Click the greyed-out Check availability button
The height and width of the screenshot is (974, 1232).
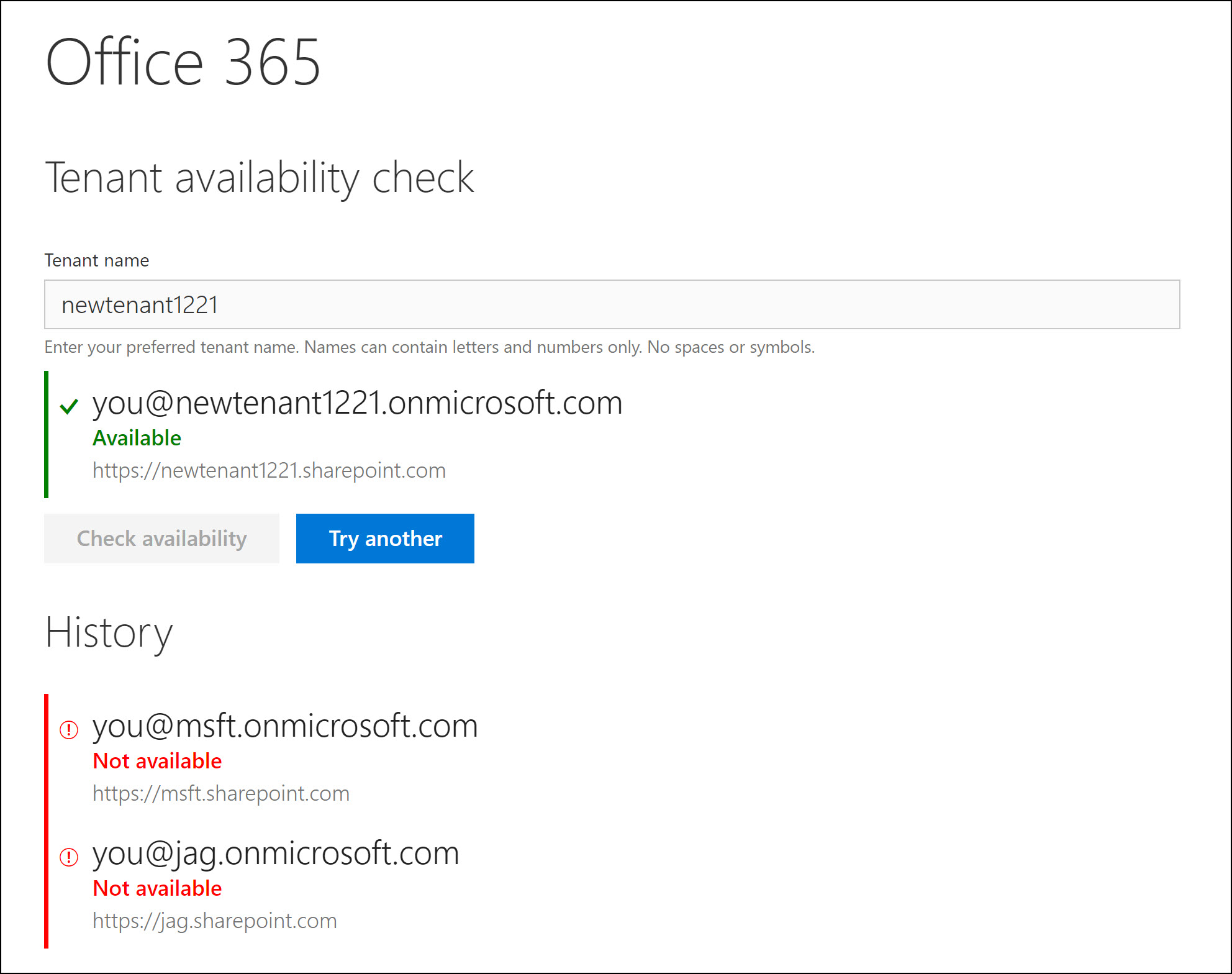coord(161,538)
